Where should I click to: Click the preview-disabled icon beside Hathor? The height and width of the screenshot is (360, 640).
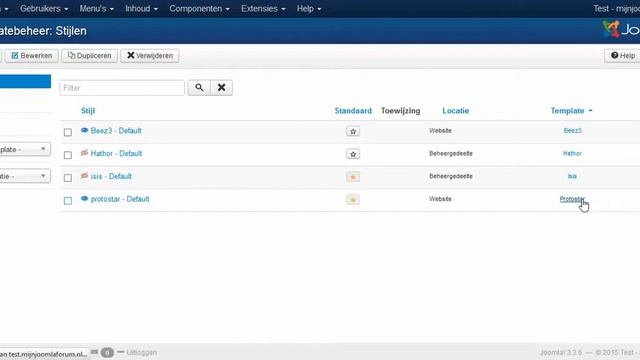[x=84, y=153]
